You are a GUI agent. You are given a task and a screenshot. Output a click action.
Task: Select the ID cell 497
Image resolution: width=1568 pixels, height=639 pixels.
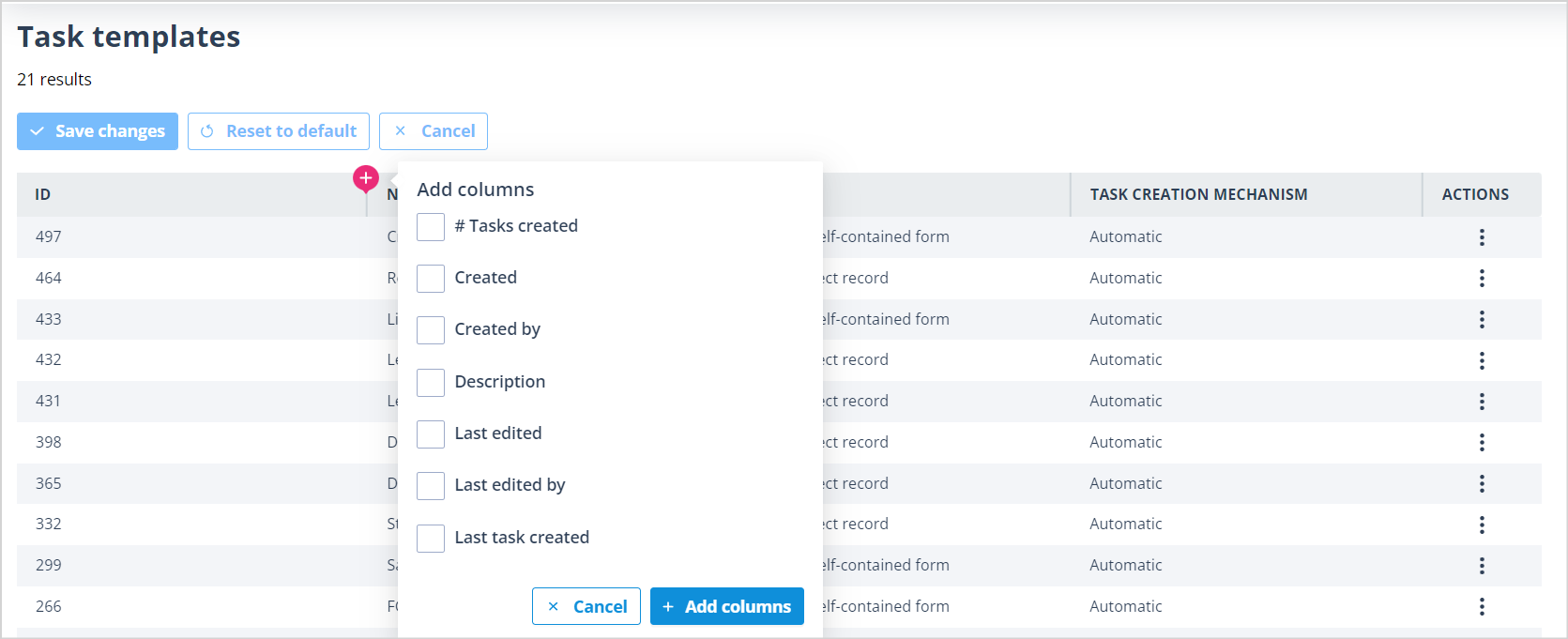point(49,236)
